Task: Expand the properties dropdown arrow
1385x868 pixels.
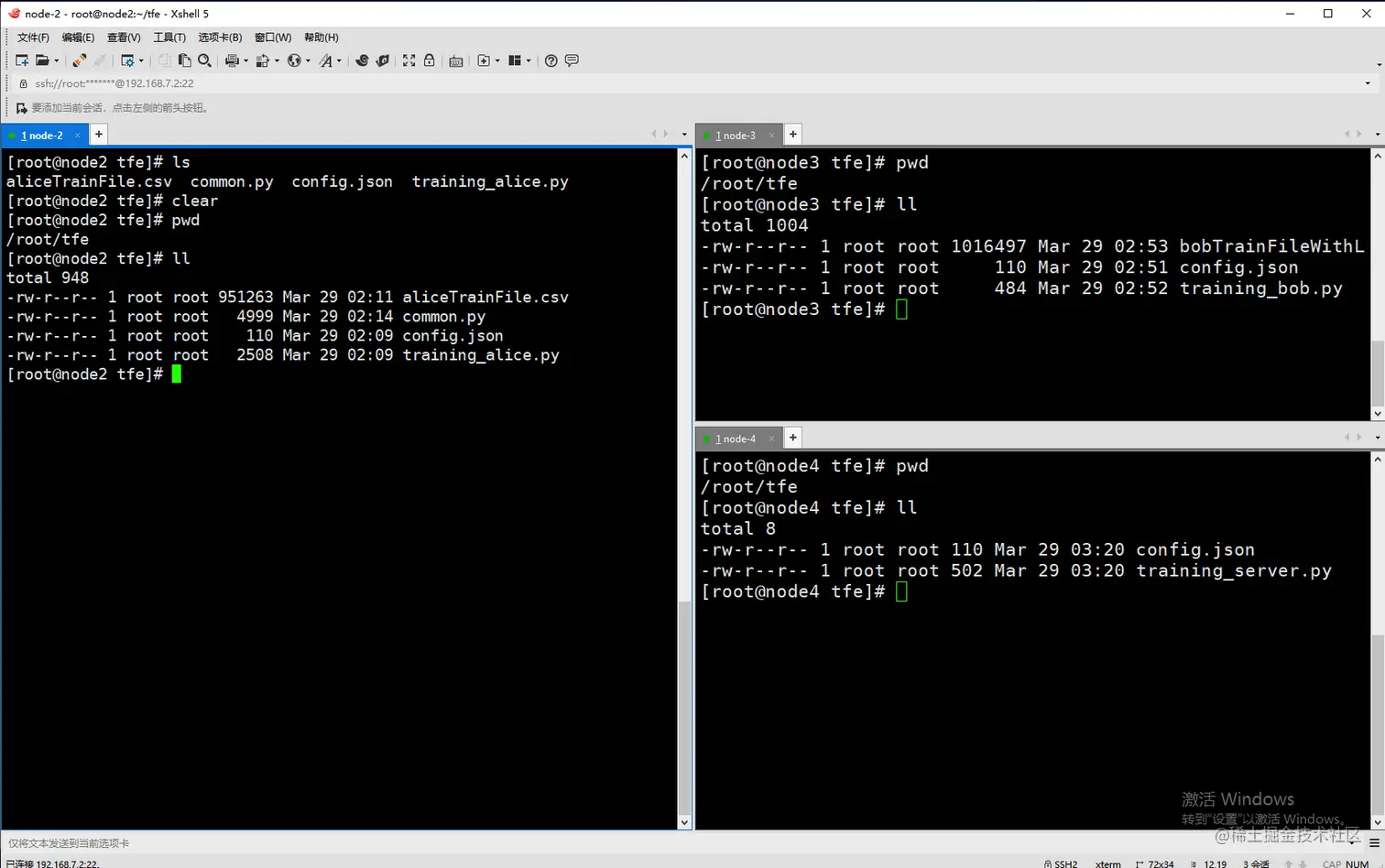Action: click(141, 61)
